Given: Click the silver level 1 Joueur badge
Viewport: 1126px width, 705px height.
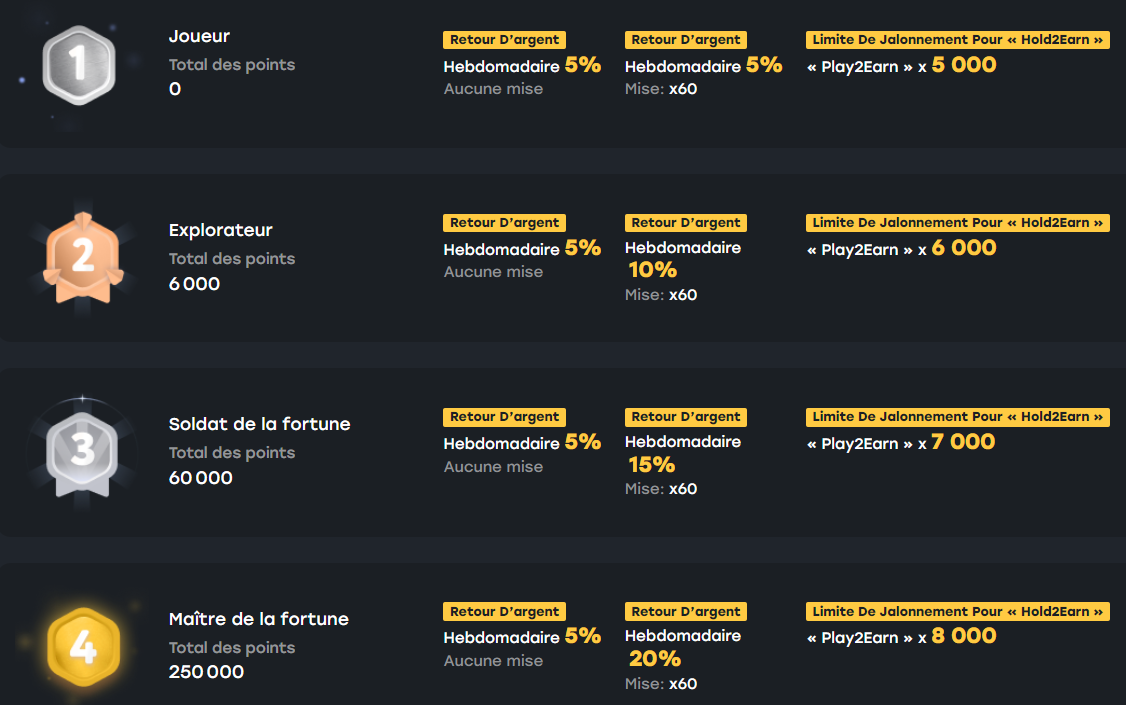Looking at the screenshot, I should (x=79, y=65).
